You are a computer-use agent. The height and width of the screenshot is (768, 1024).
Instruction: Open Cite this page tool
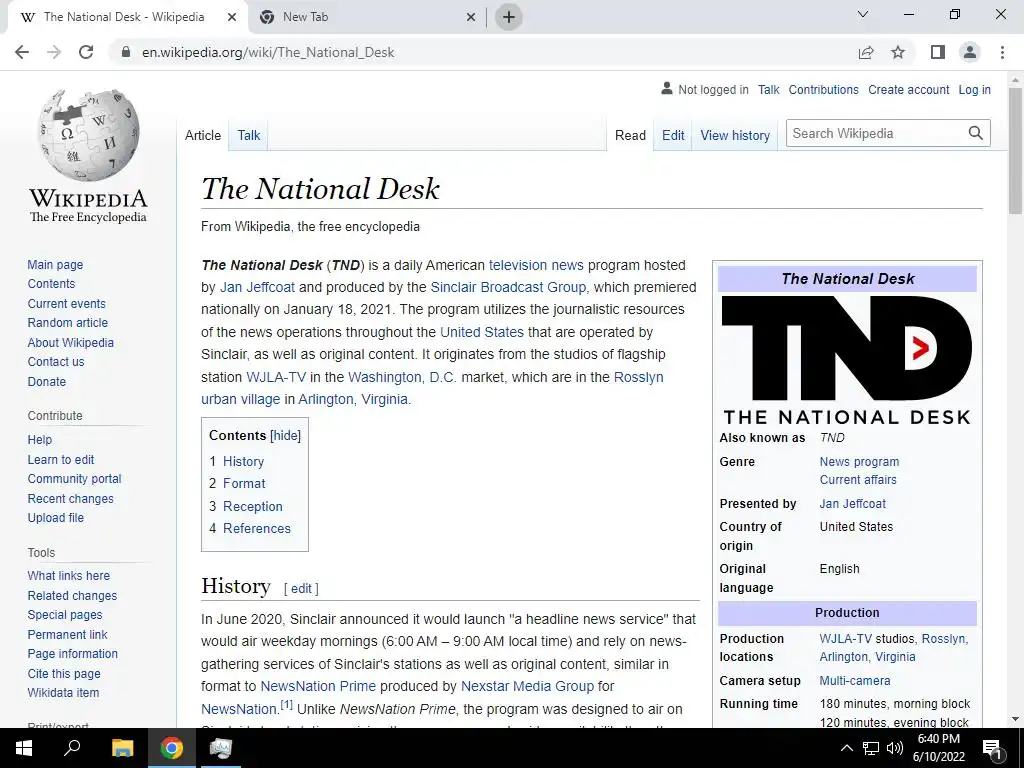pyautogui.click(x=64, y=673)
